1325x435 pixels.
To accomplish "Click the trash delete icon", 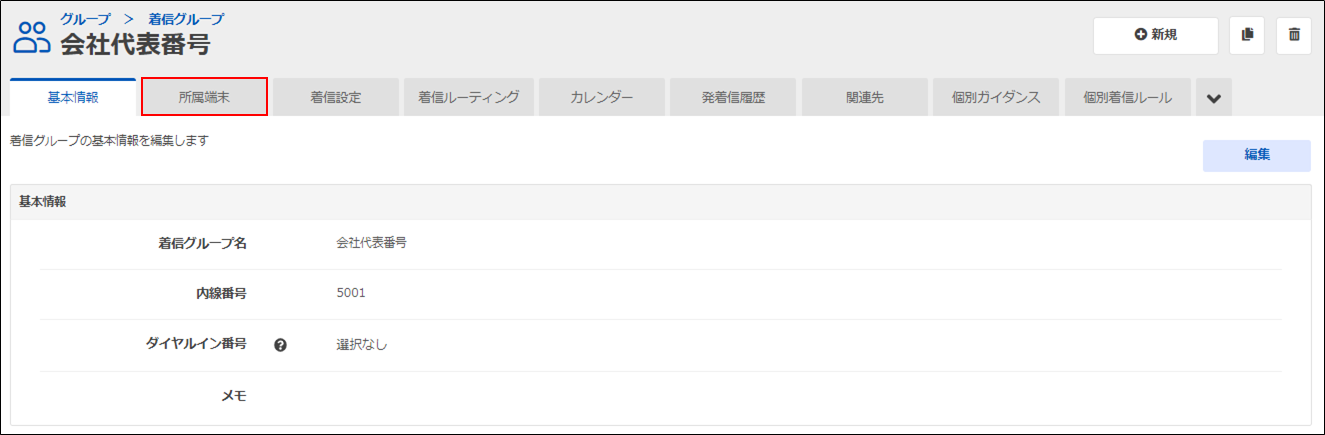I will coord(1294,35).
